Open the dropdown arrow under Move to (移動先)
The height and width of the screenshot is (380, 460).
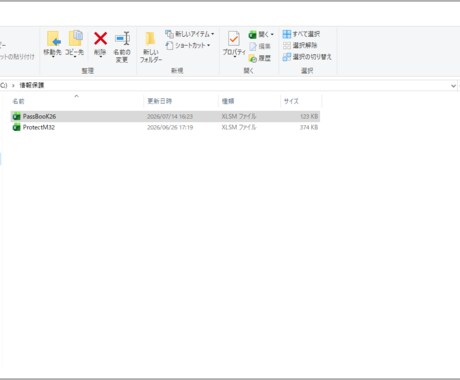53,57
